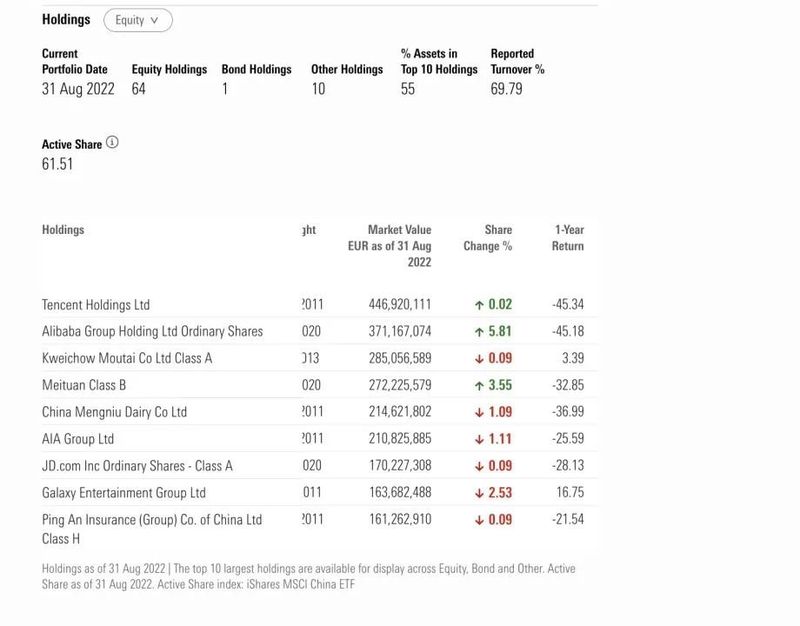Click the Holdings column header
Viewport: 800px width, 626px height.
pyautogui.click(x=63, y=230)
